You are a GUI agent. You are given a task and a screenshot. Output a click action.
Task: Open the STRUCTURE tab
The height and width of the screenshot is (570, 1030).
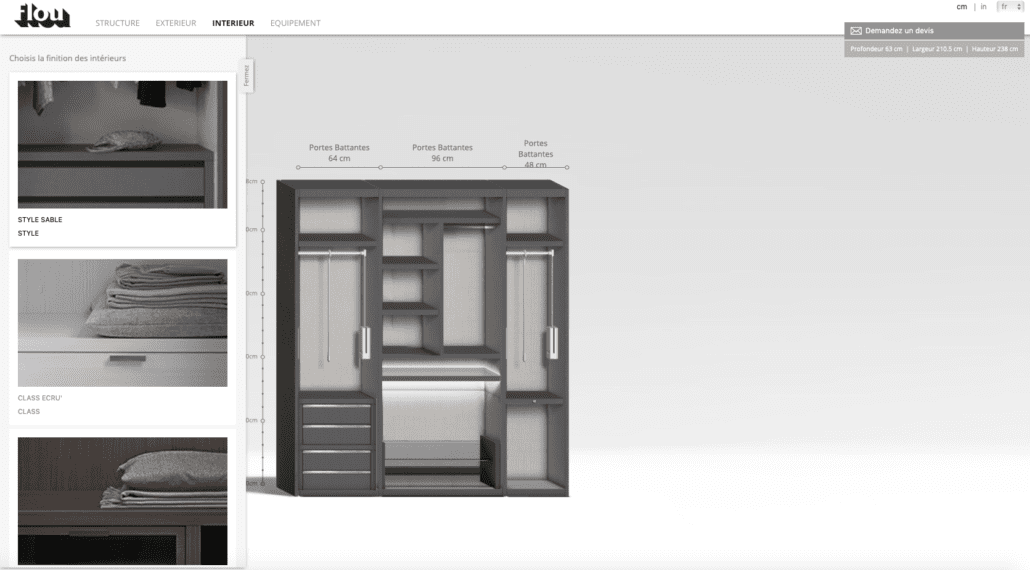click(118, 23)
